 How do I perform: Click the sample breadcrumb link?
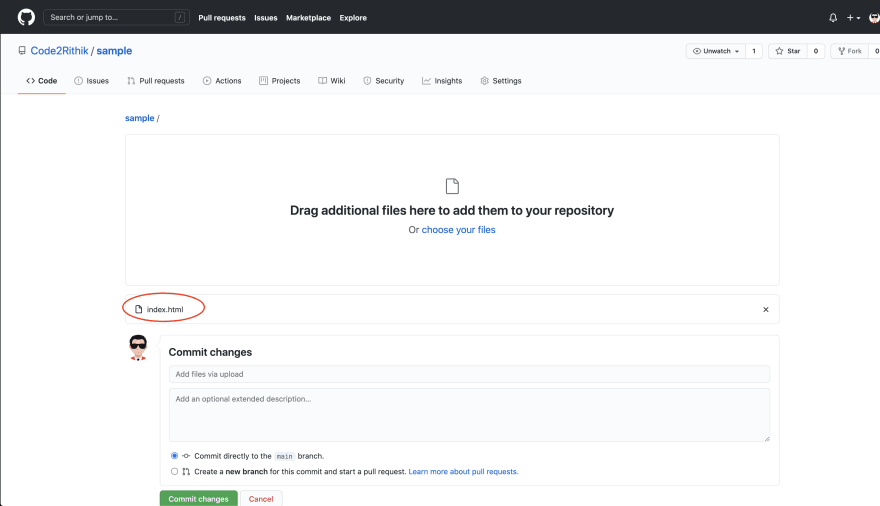(140, 118)
